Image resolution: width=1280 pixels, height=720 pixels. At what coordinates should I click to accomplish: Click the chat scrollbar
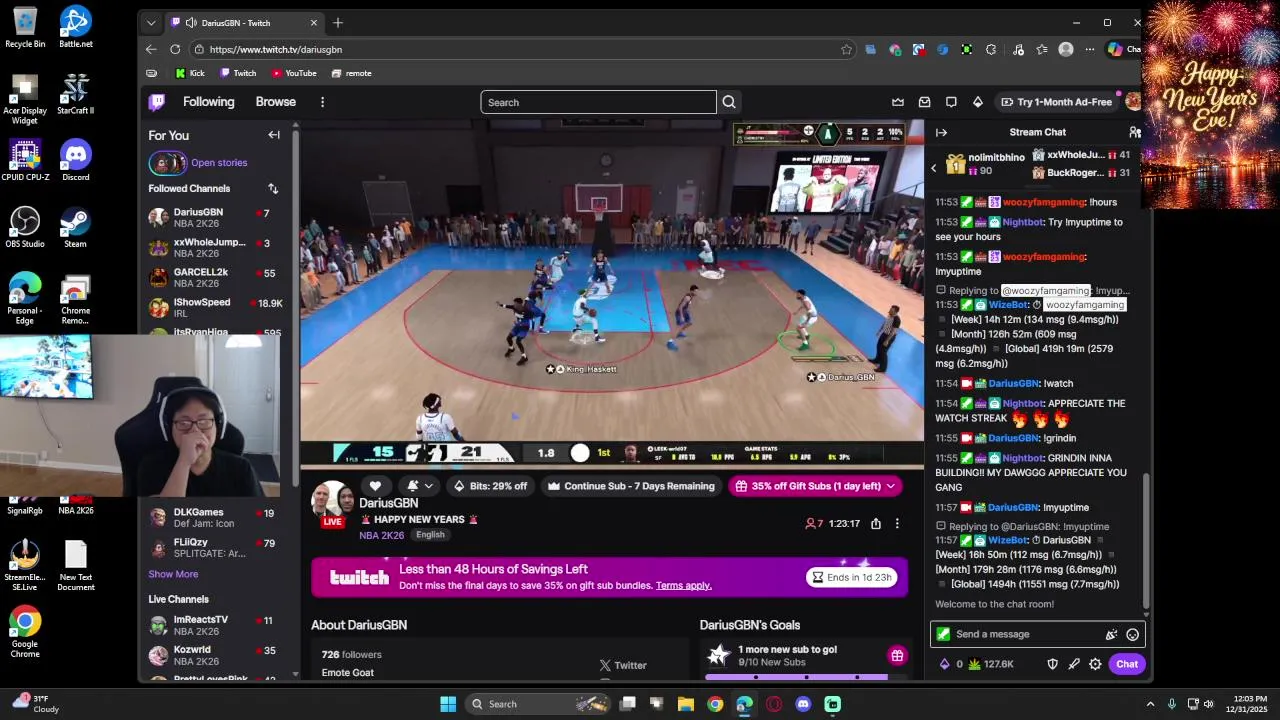click(1145, 540)
